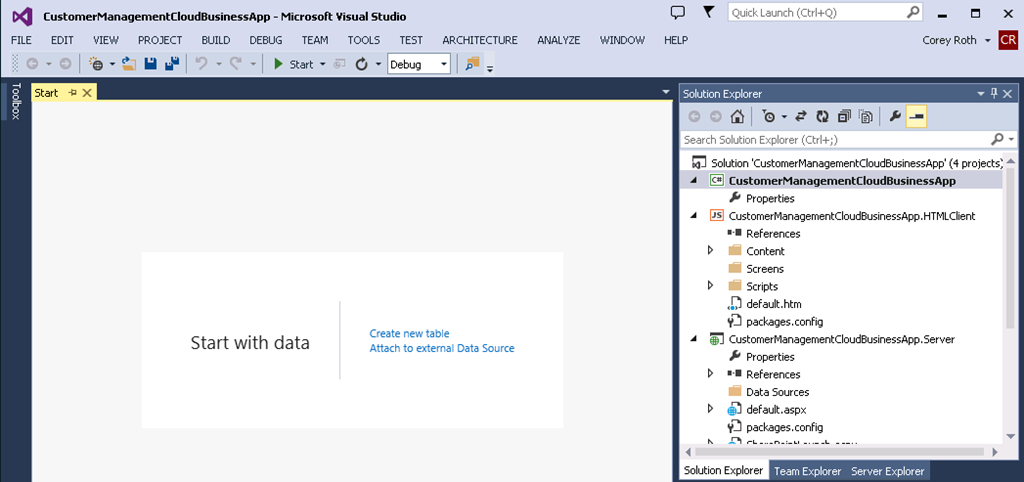The height and width of the screenshot is (482, 1024).
Task: Expand default.aspx node
Action: [x=711, y=409]
